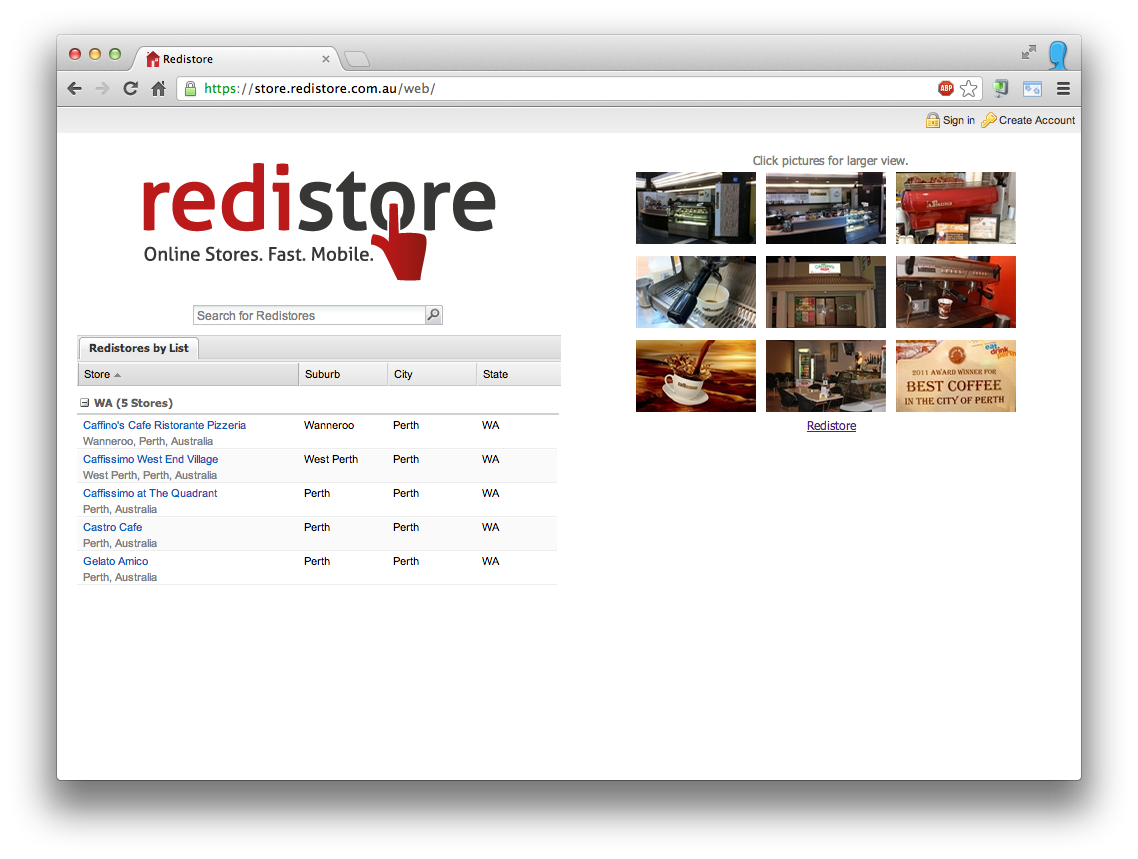Click the Sign in link
The width and height of the screenshot is (1138, 859).
pyautogui.click(x=959, y=120)
